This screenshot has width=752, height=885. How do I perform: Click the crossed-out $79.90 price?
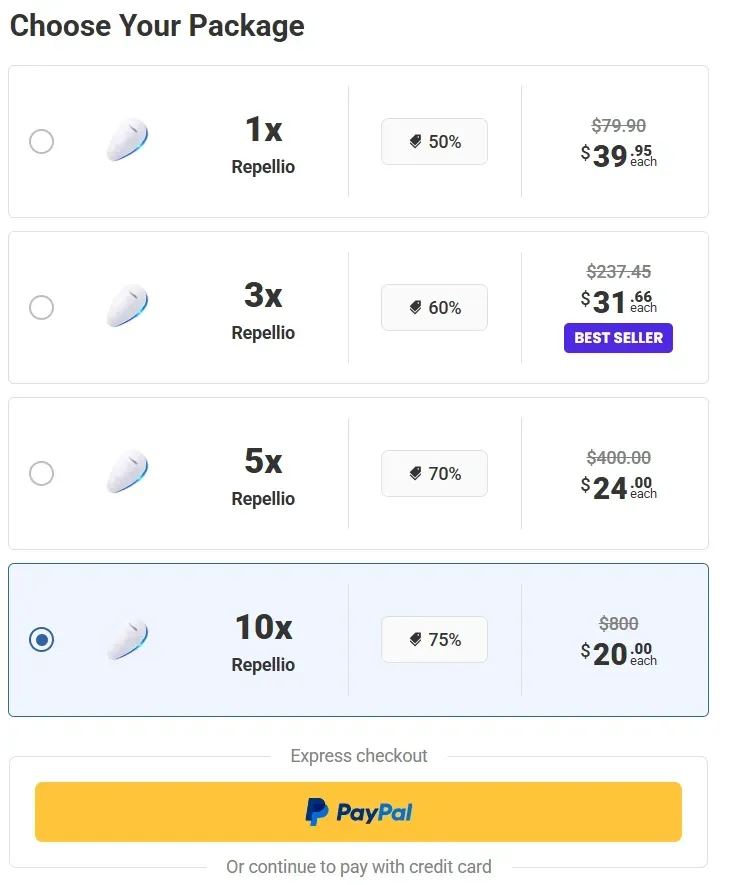click(616, 125)
